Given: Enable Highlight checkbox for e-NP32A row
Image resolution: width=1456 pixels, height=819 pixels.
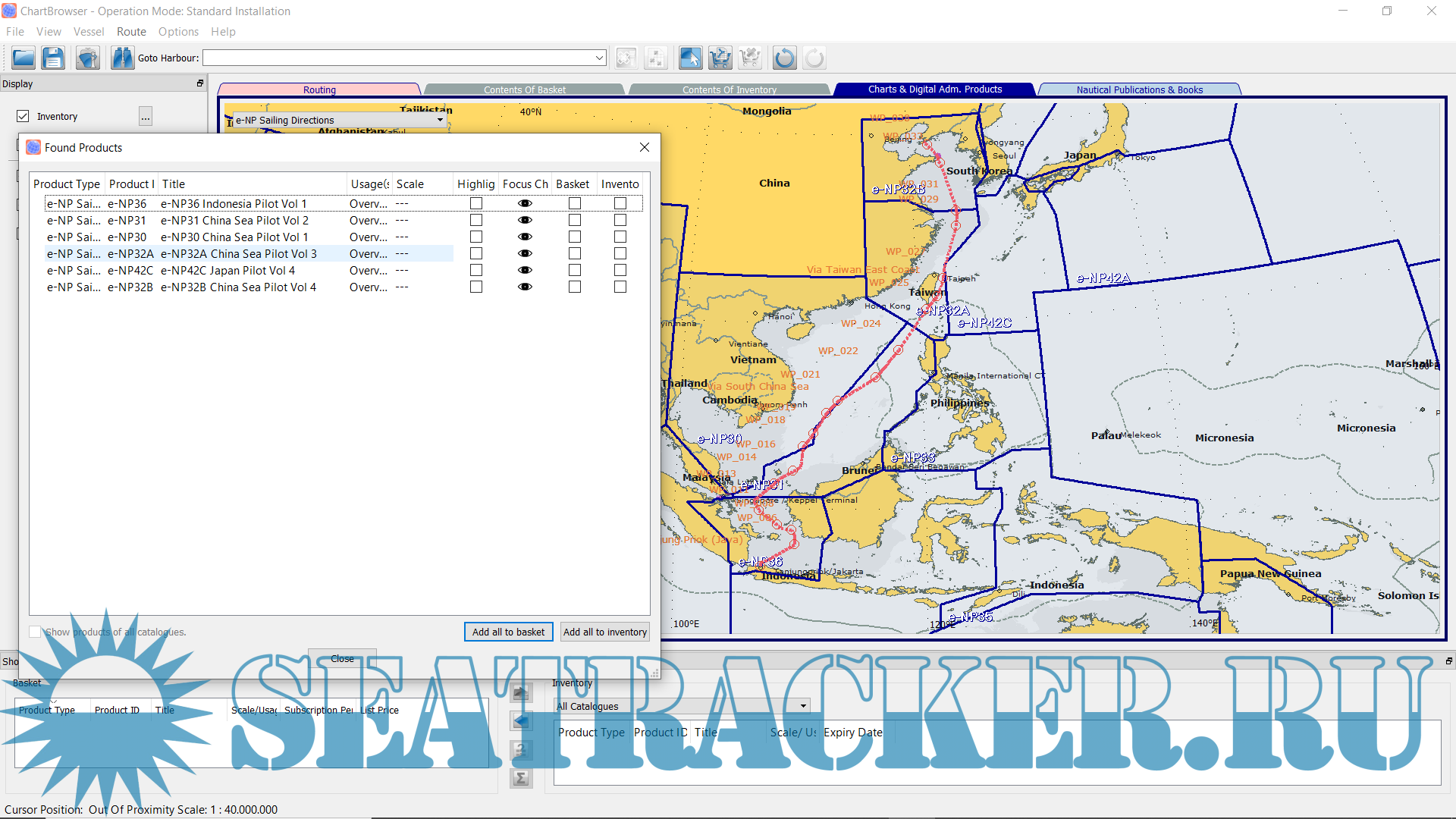Looking at the screenshot, I should 476,253.
